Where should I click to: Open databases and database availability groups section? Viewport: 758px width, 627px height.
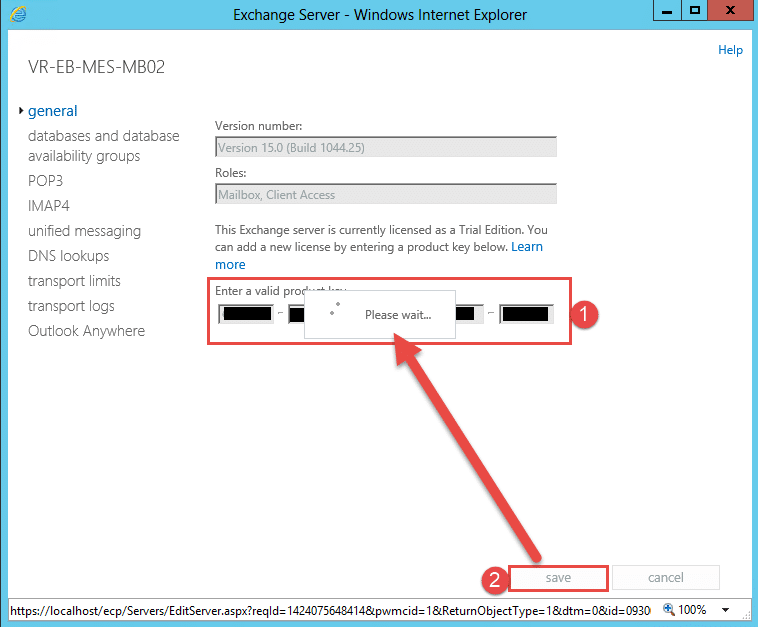[103, 146]
